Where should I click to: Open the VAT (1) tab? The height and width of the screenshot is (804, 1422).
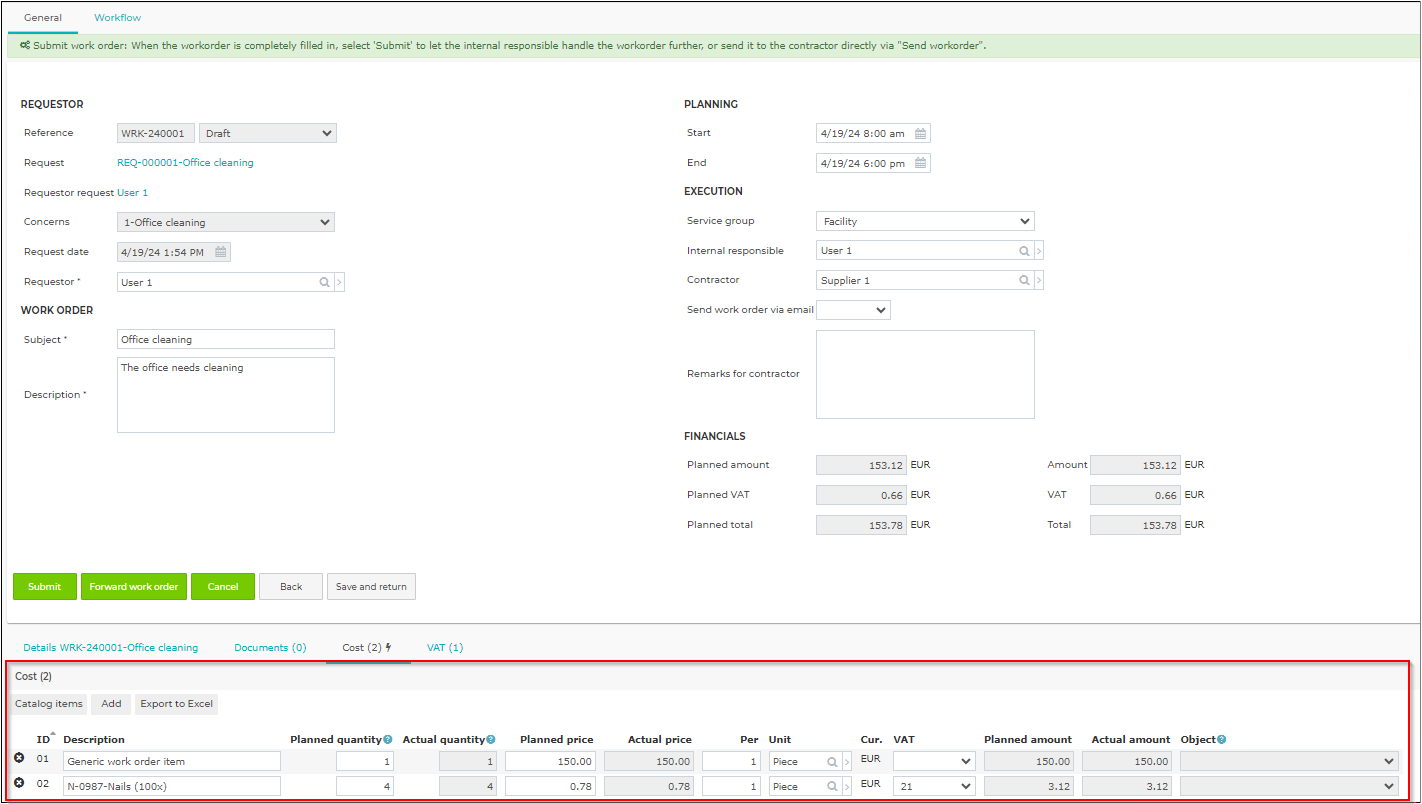pyautogui.click(x=445, y=648)
